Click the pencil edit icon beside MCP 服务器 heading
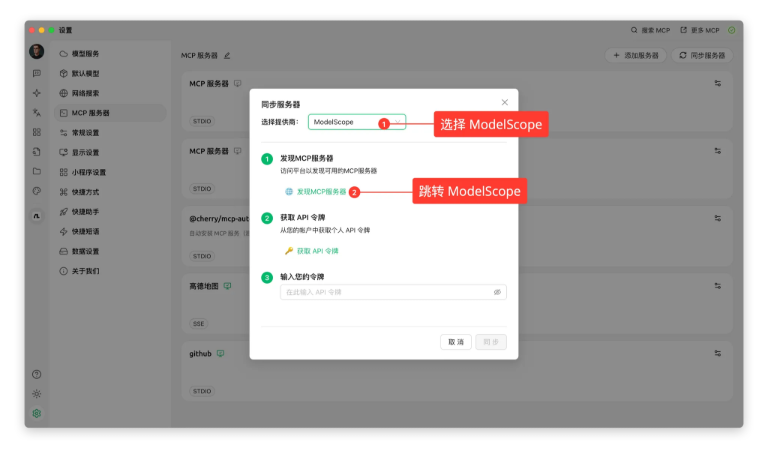The height and width of the screenshot is (457, 768). (x=227, y=55)
